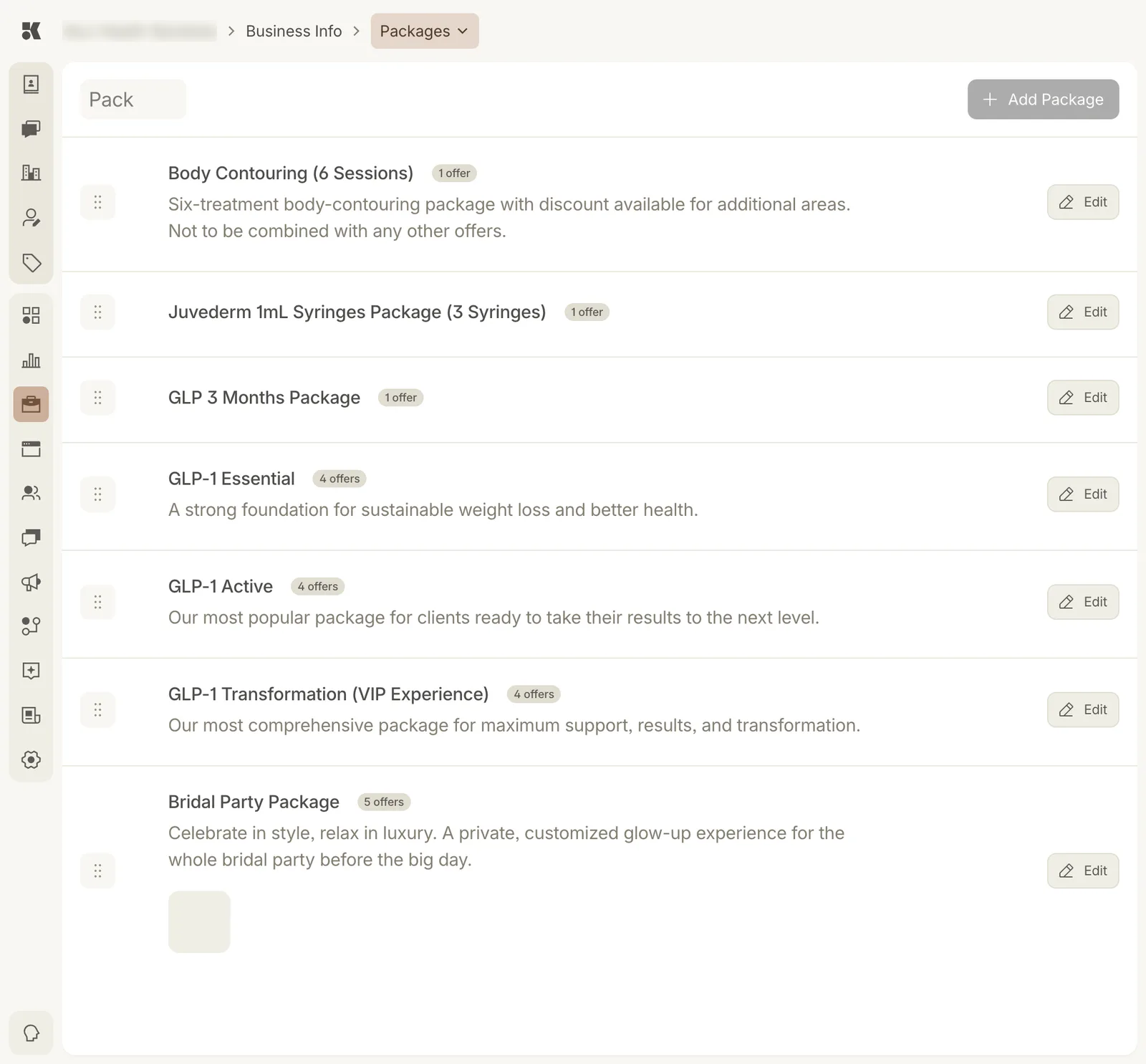Click the app logo in the top-left corner
The image size is (1146, 1064).
[x=31, y=31]
